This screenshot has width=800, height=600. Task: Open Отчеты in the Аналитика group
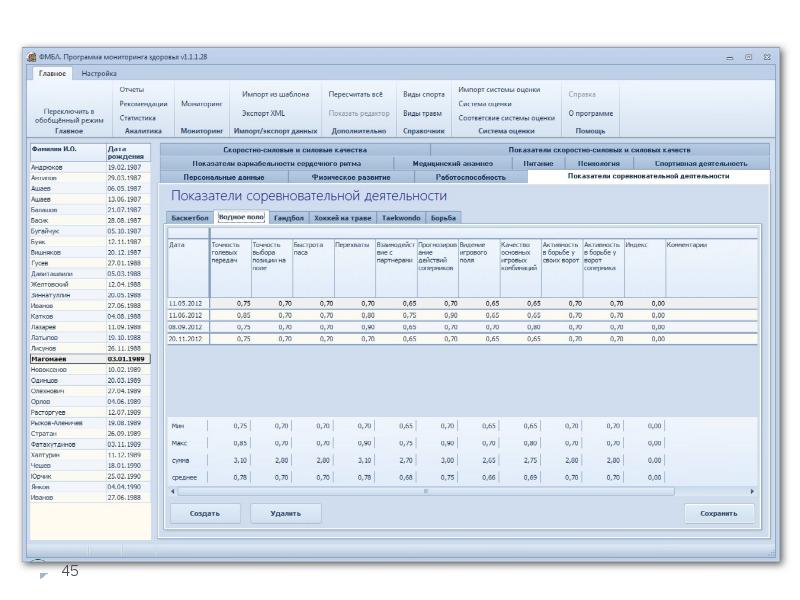[x=132, y=91]
